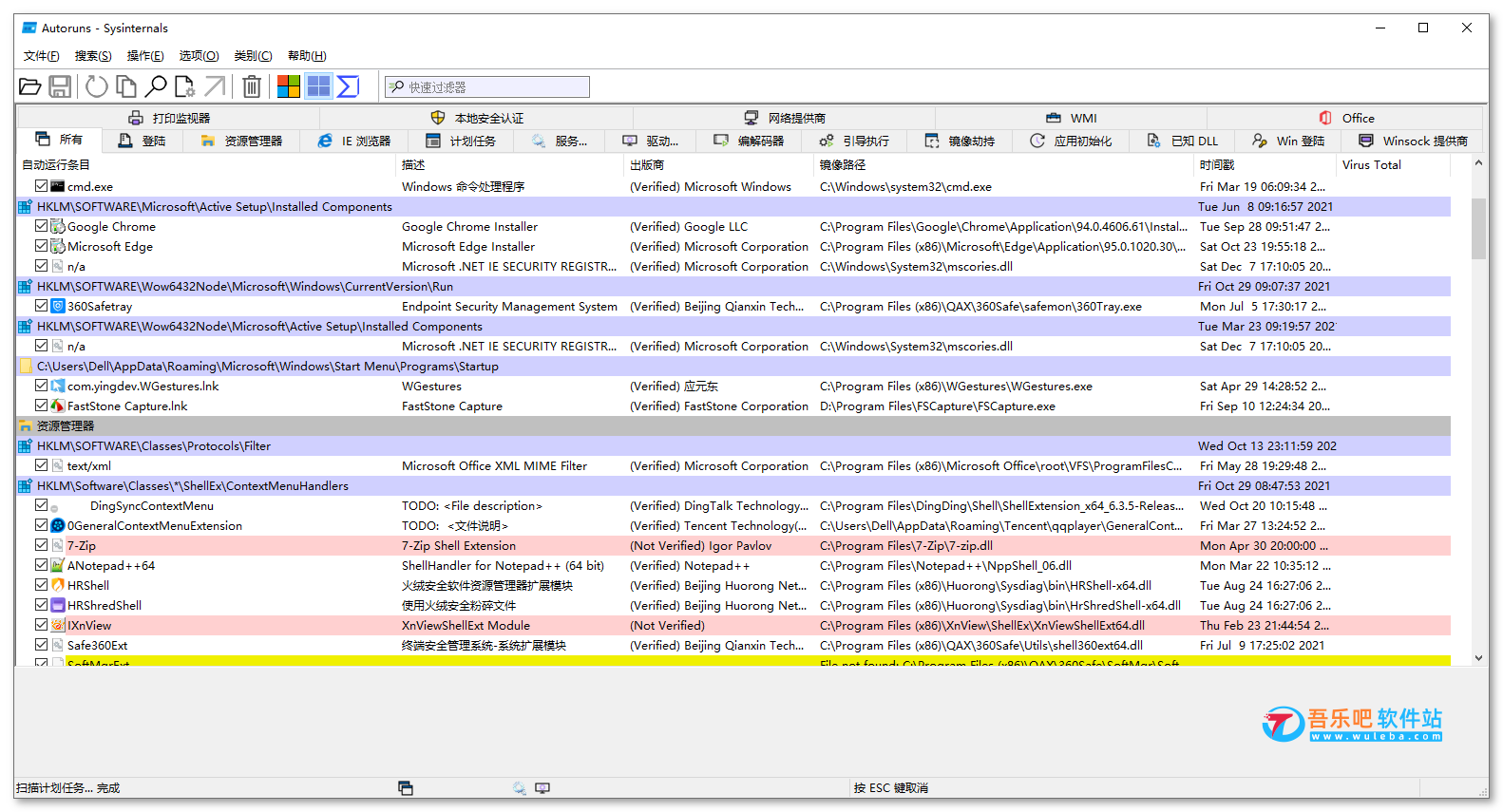Open the 帮助(H) menu
1503x812 pixels.
[x=307, y=56]
